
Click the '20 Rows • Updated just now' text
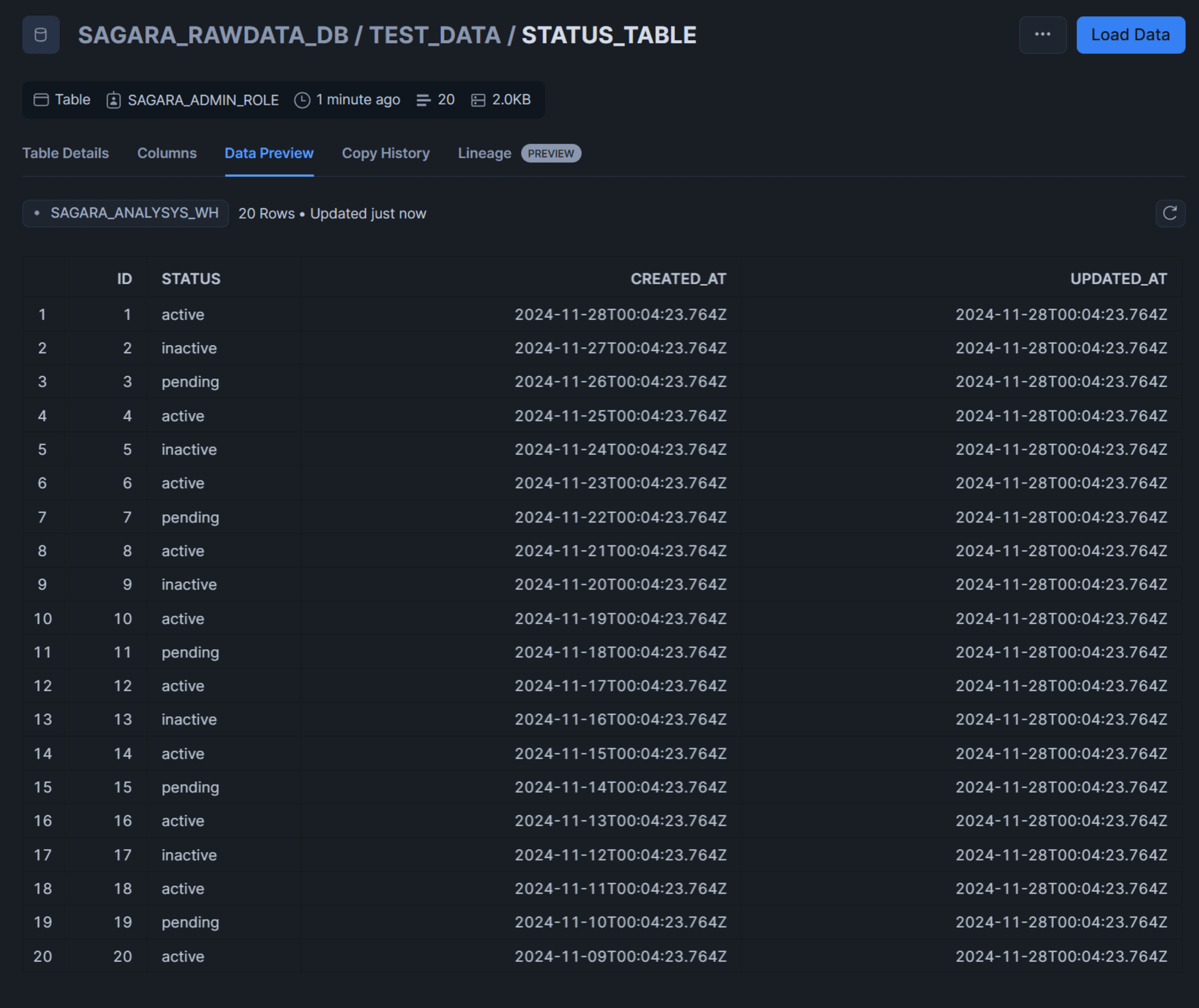click(x=332, y=214)
